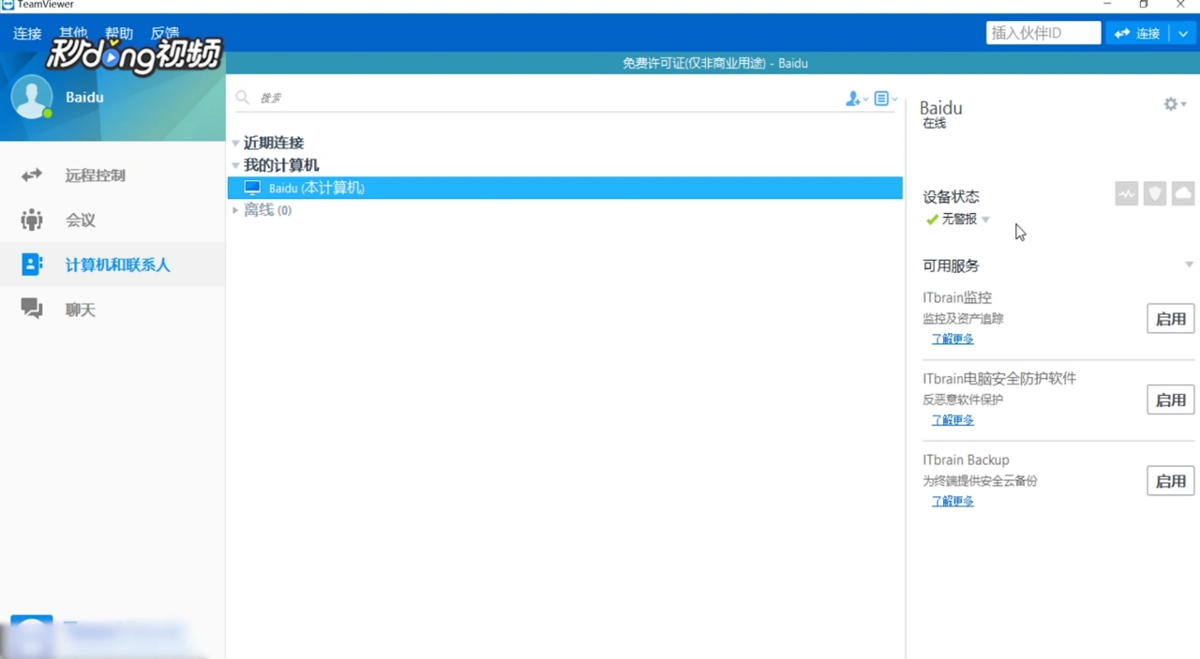
Task: Click the 在线 status text under Baidu
Action: tap(934, 124)
